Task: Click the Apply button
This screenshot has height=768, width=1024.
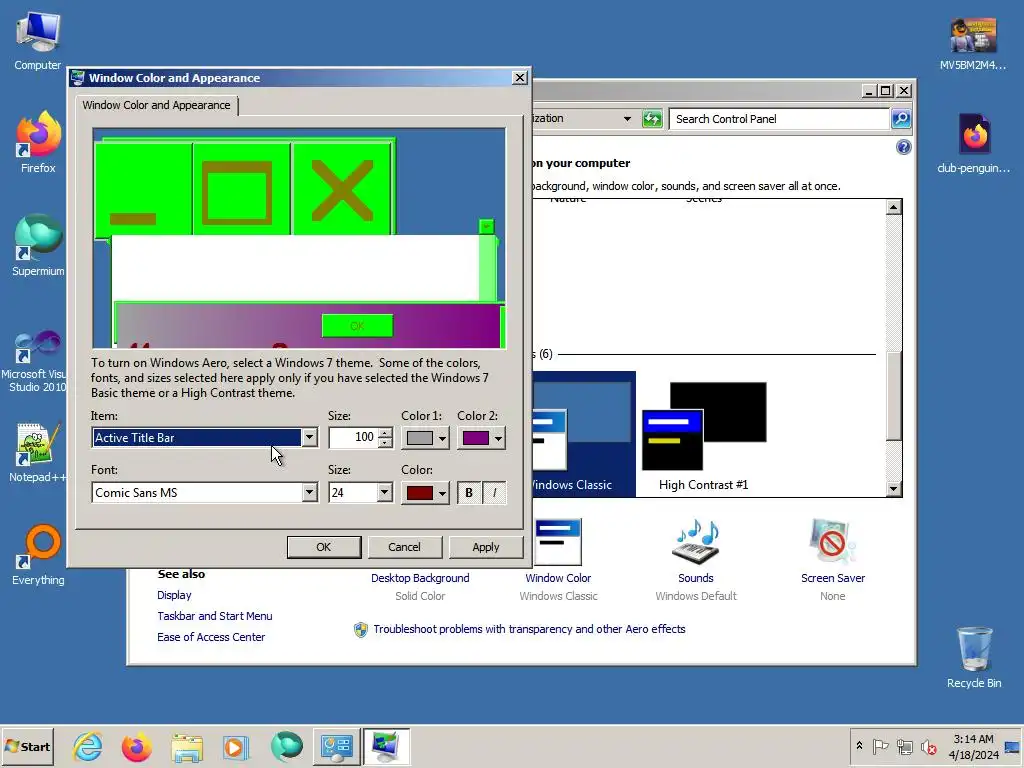Action: click(485, 547)
